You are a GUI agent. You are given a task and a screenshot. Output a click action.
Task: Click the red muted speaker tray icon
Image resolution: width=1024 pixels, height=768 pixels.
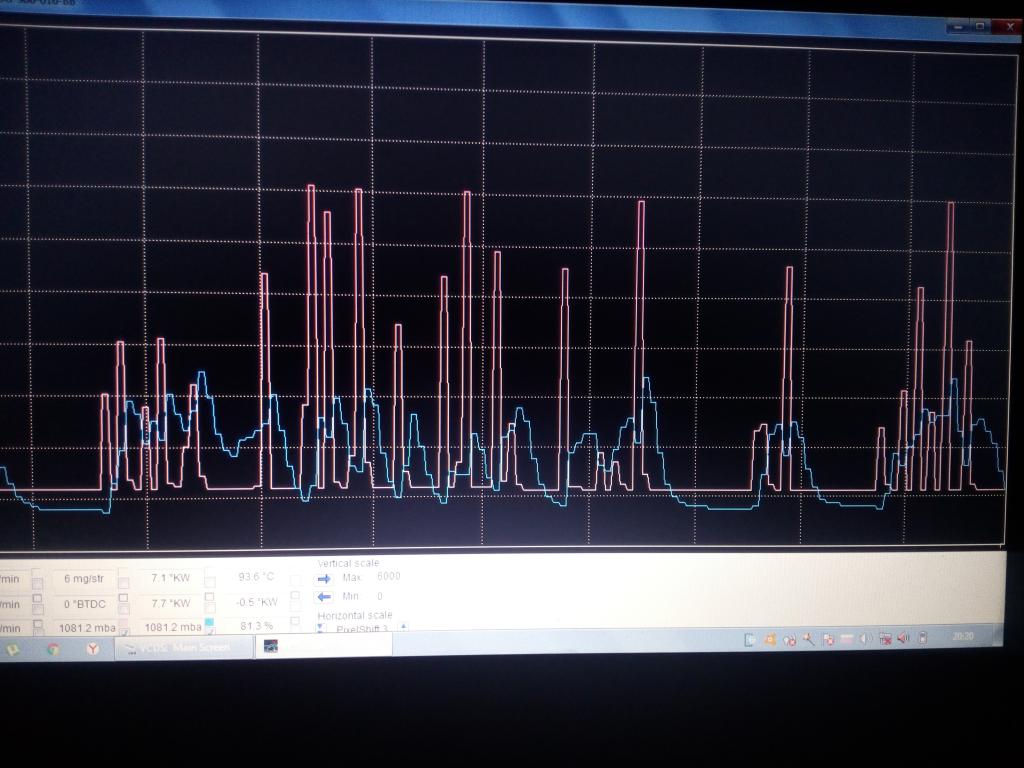click(904, 638)
